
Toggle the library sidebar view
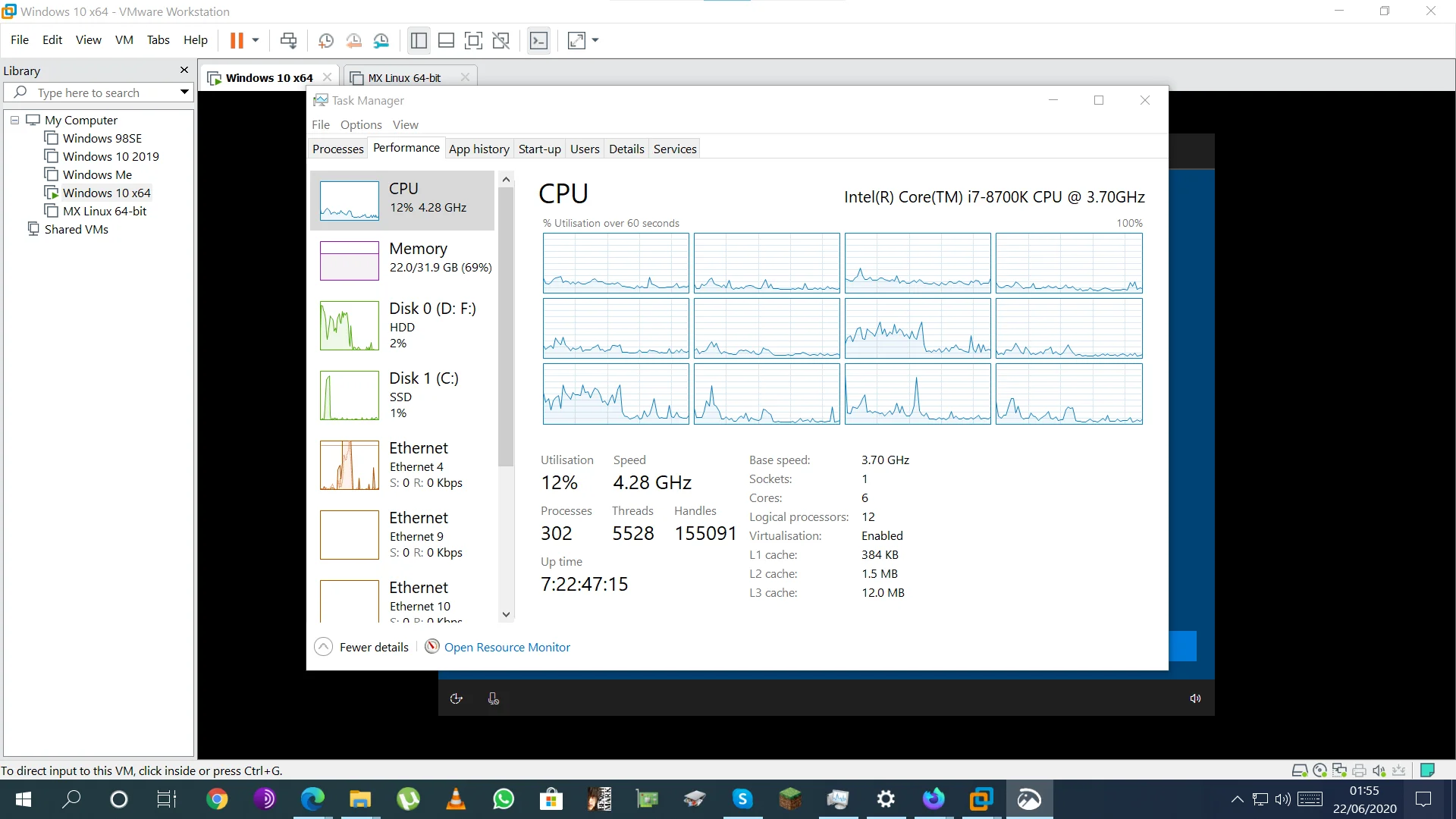(419, 40)
